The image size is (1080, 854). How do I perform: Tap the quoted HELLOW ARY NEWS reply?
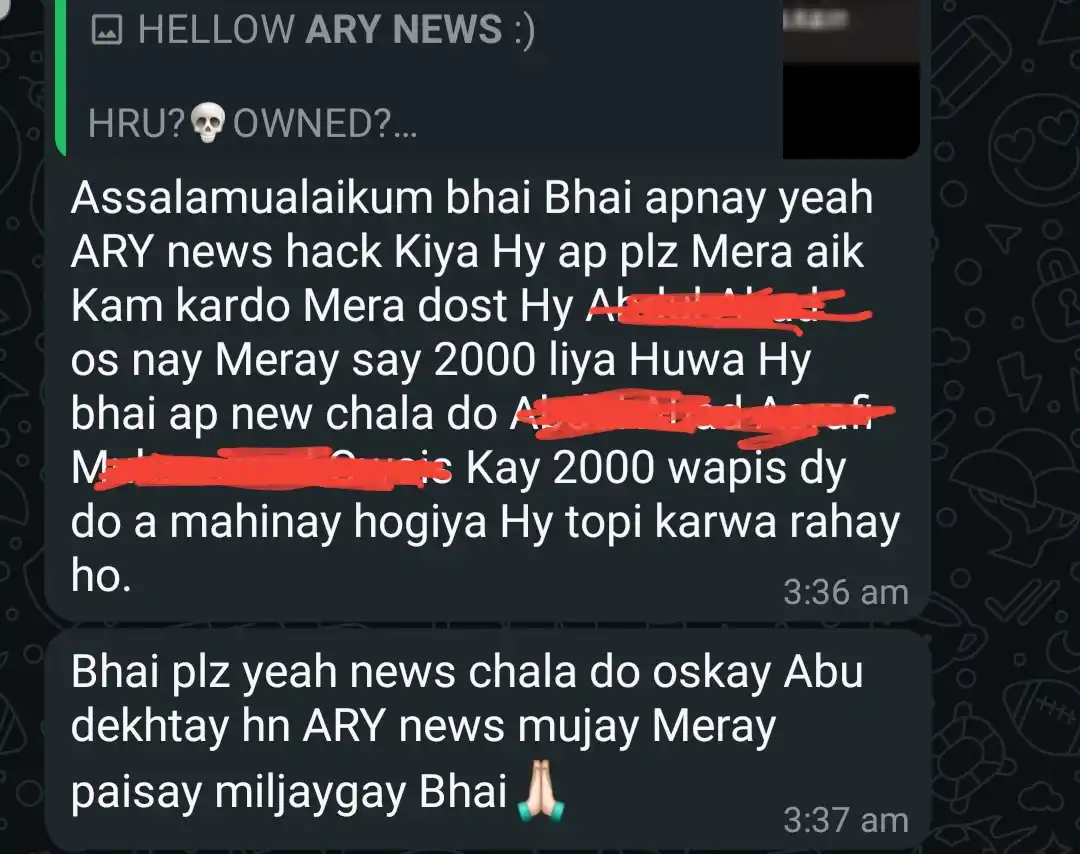click(488, 78)
